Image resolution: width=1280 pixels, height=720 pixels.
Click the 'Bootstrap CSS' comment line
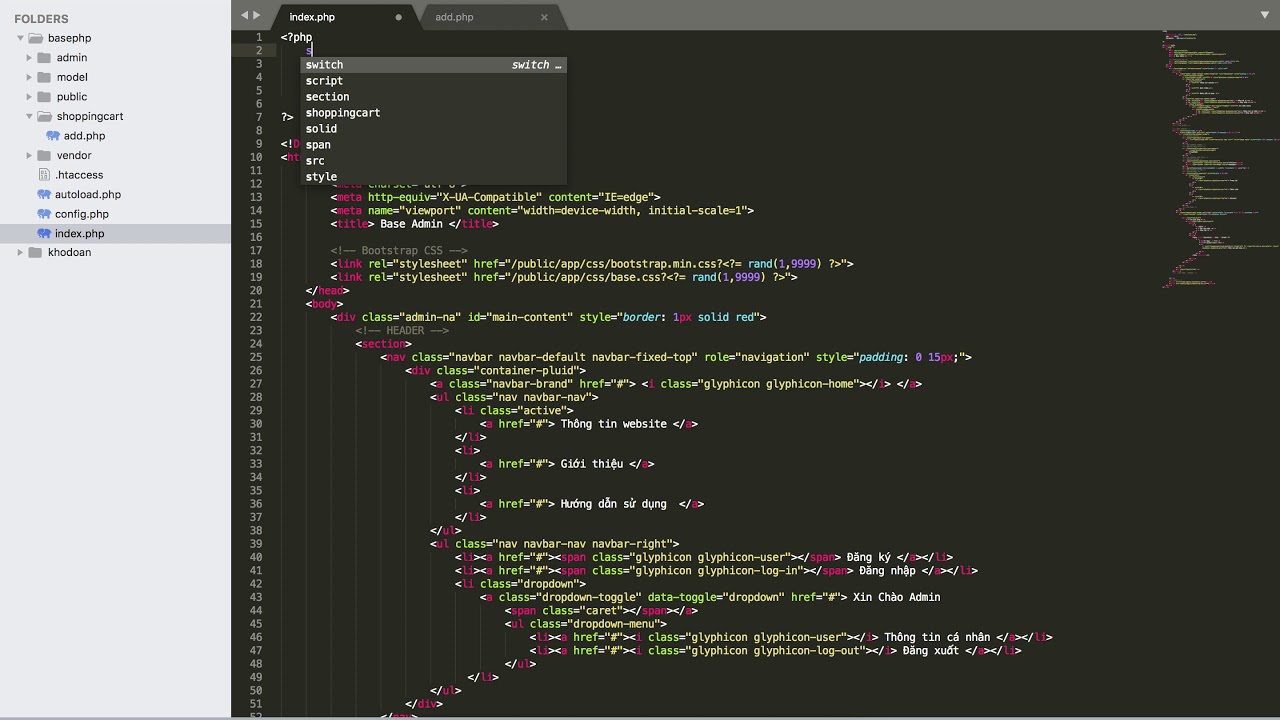pyautogui.click(x=399, y=251)
